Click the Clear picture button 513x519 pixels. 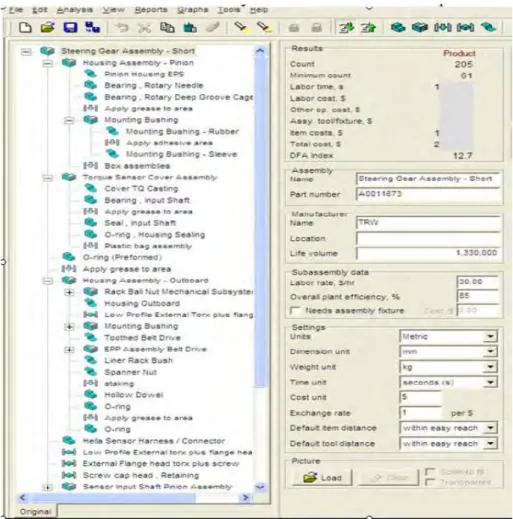(x=388, y=478)
